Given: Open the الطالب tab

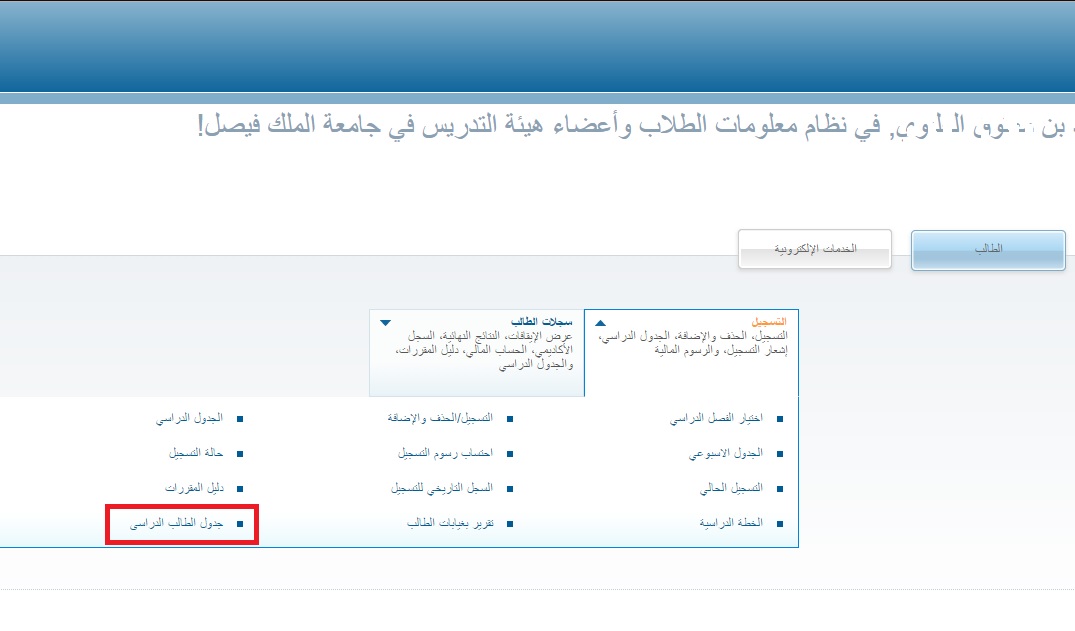Looking at the screenshot, I should tap(988, 249).
